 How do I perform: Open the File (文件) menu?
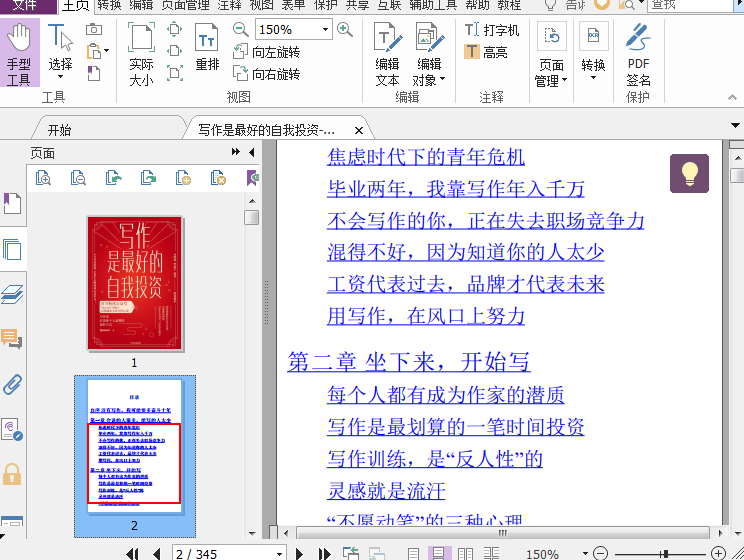[x=27, y=5]
